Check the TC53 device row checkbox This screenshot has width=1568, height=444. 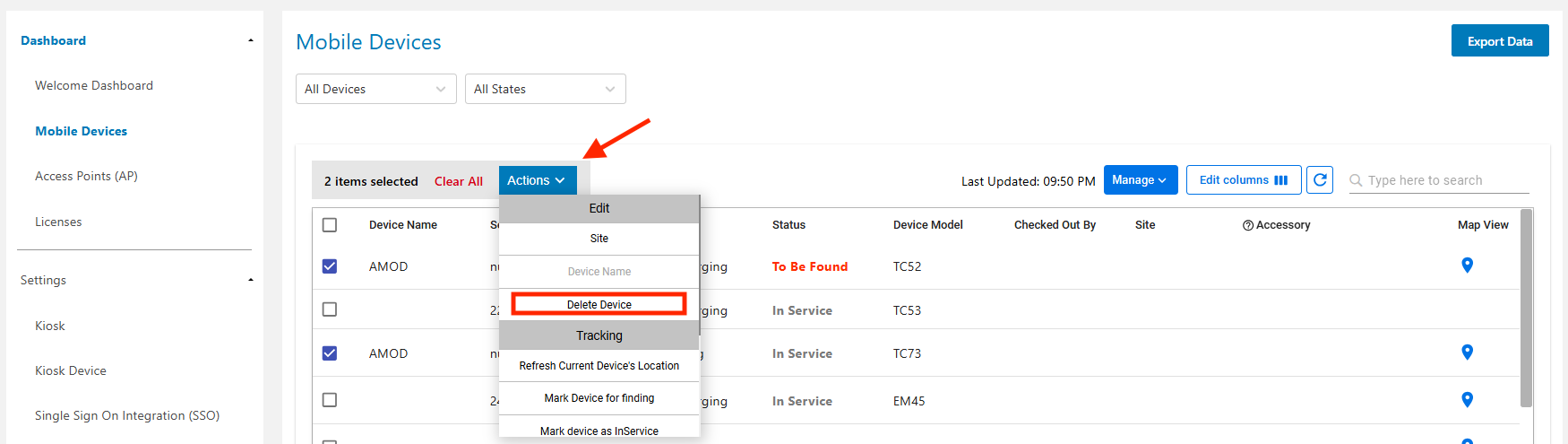coord(330,309)
